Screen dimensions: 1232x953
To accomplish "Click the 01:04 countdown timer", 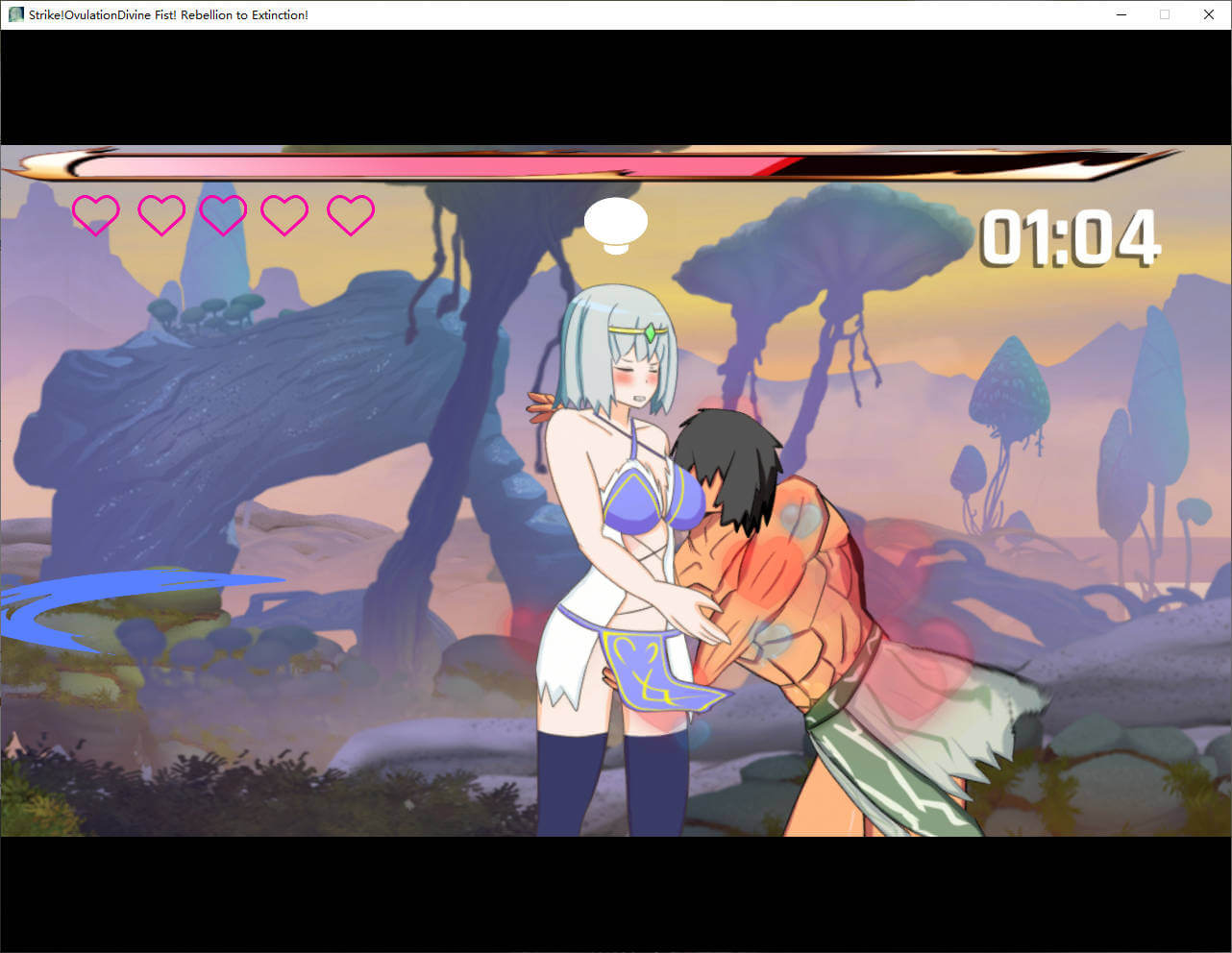I will pos(1070,238).
